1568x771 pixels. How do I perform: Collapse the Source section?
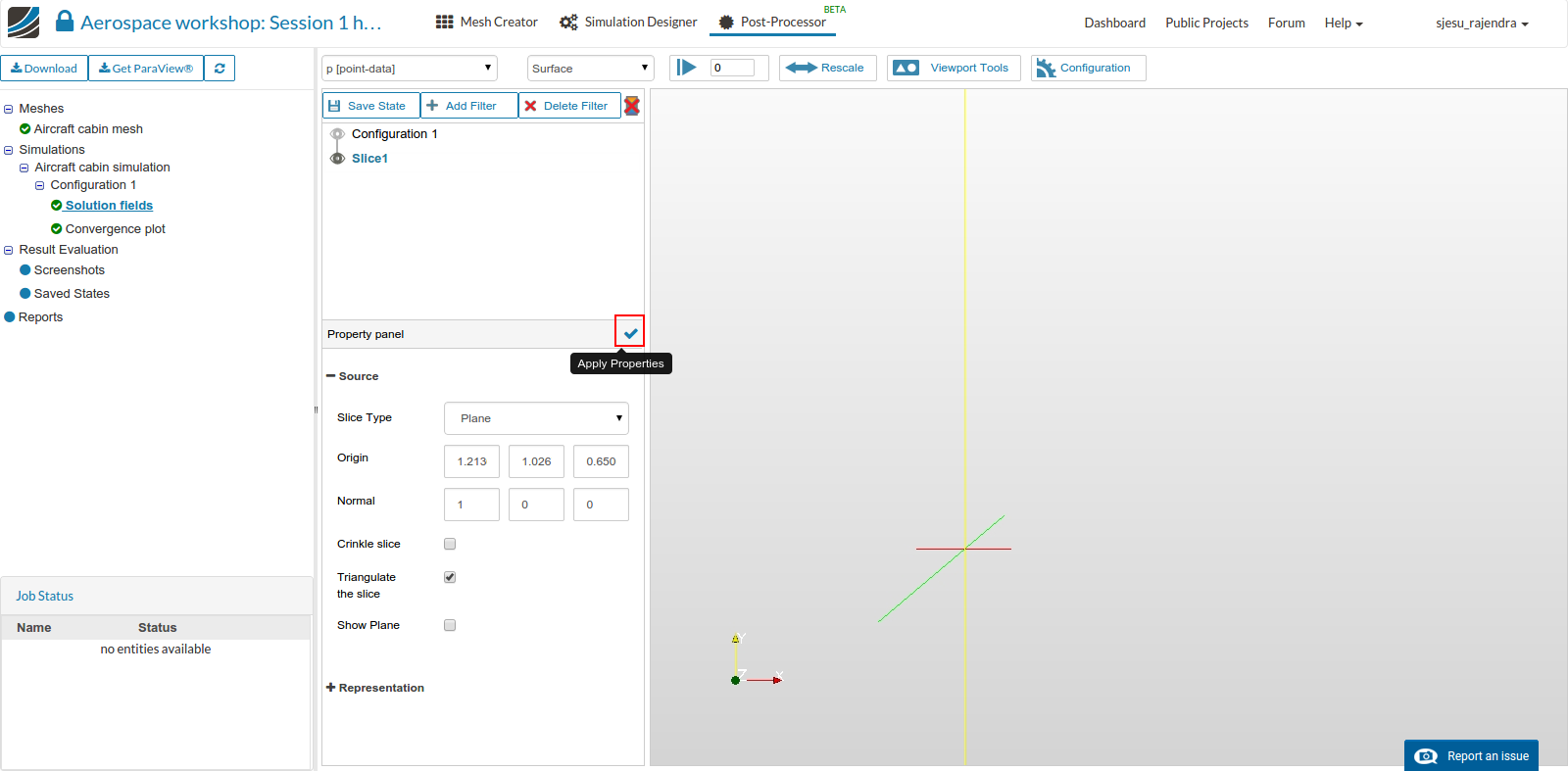pyautogui.click(x=331, y=376)
